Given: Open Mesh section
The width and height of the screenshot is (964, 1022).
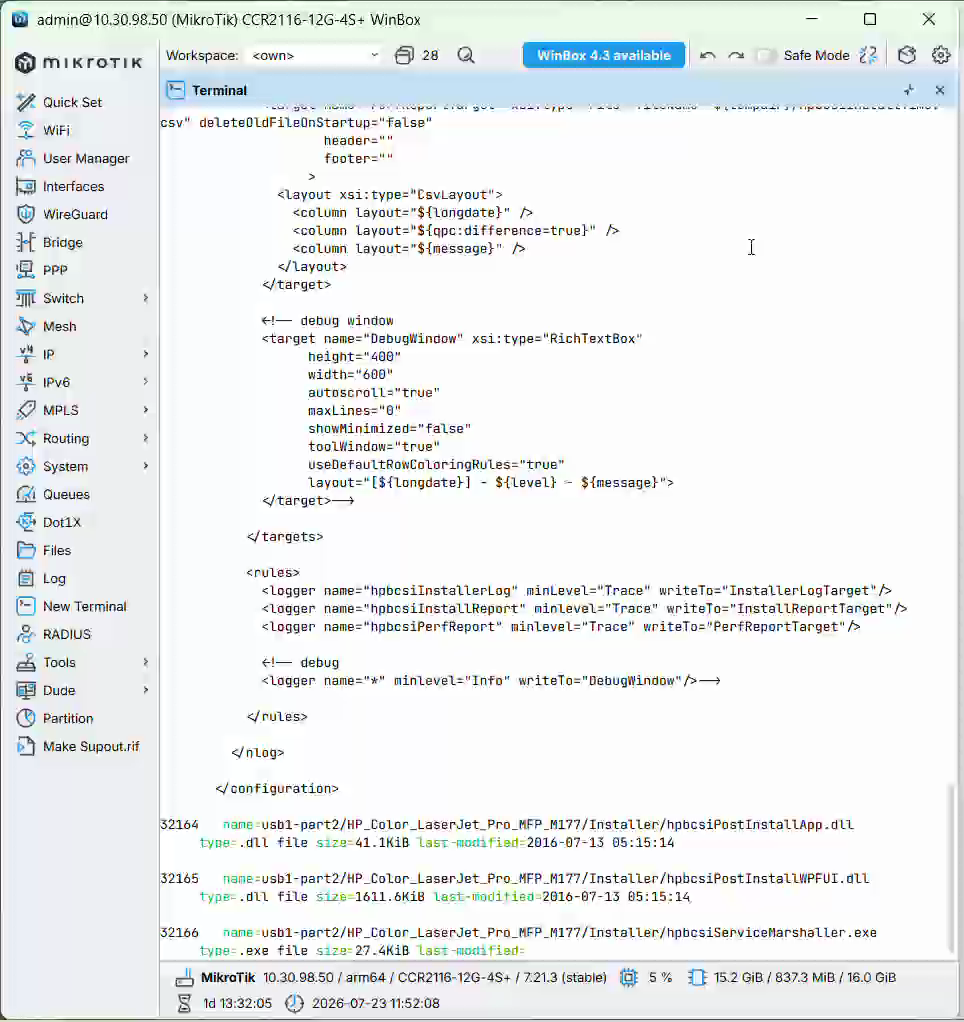Looking at the screenshot, I should [x=59, y=327].
